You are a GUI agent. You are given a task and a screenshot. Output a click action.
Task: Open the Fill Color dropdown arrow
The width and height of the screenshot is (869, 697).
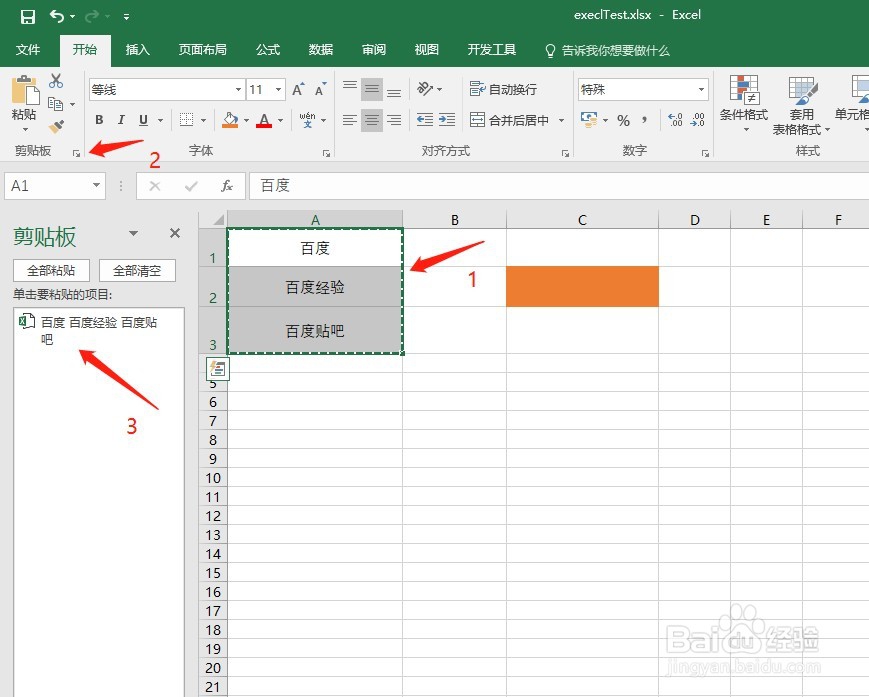coord(246,120)
